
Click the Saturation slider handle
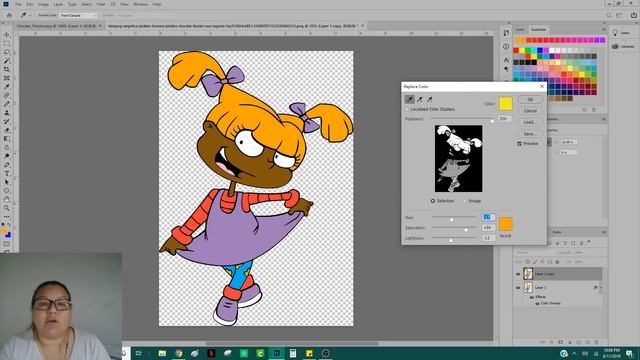(466, 230)
